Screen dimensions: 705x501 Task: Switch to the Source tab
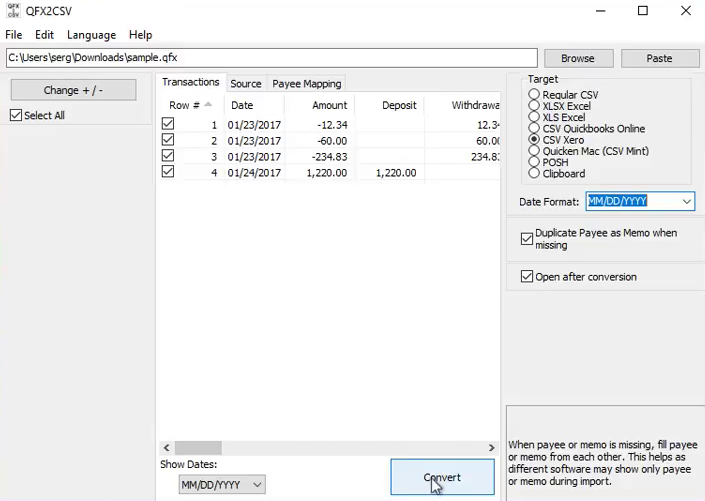tap(246, 84)
